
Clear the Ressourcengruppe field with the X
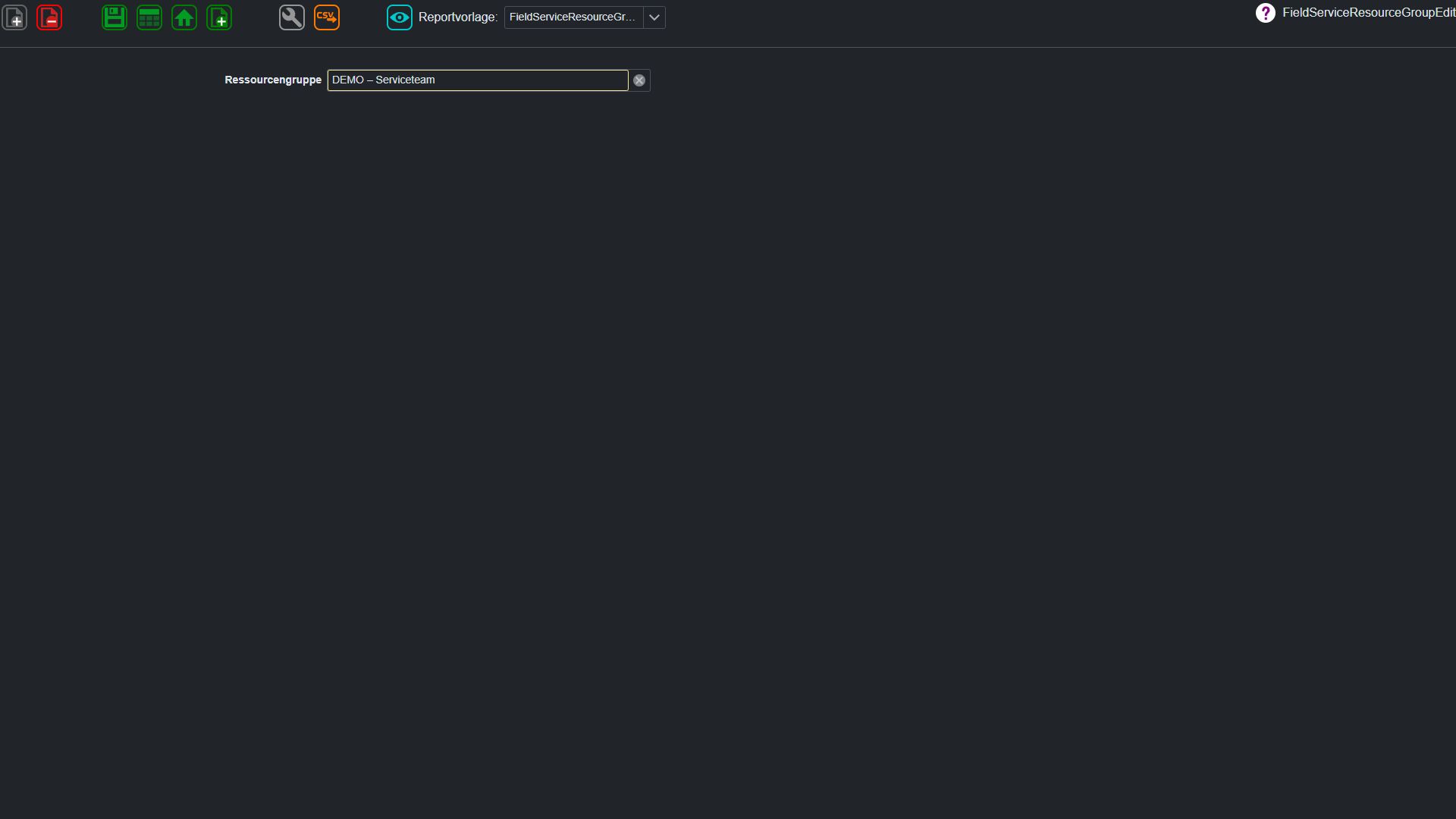tap(639, 80)
